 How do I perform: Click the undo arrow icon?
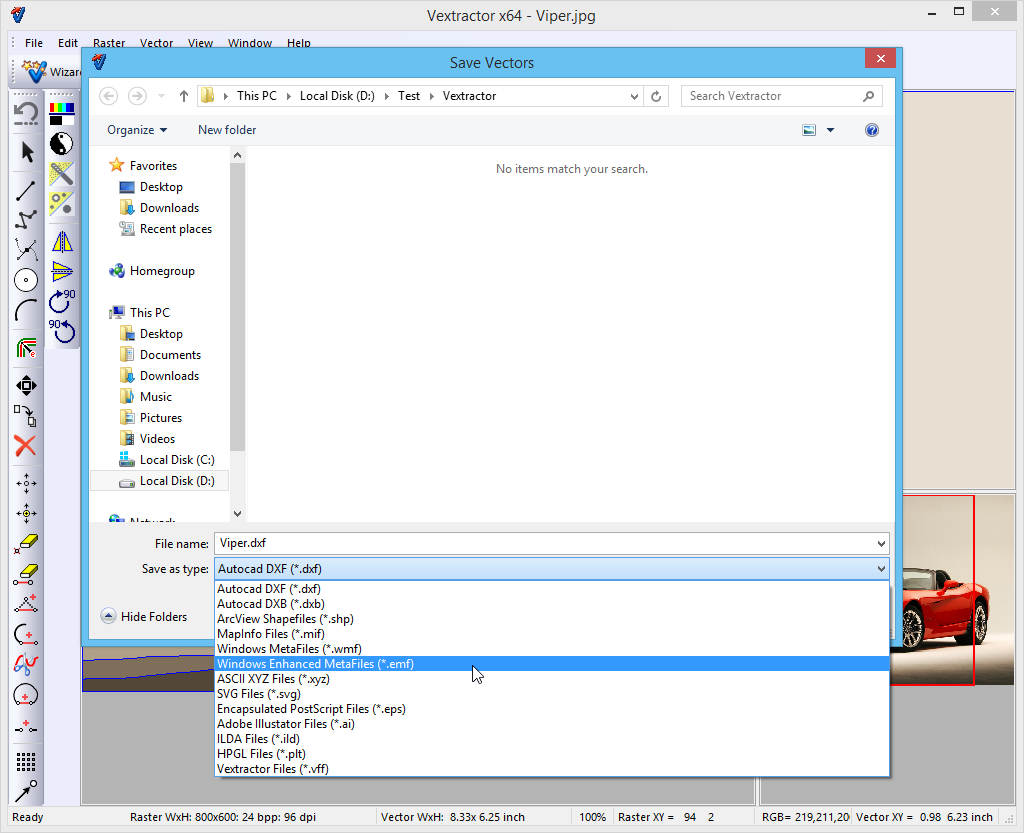pyautogui.click(x=27, y=113)
